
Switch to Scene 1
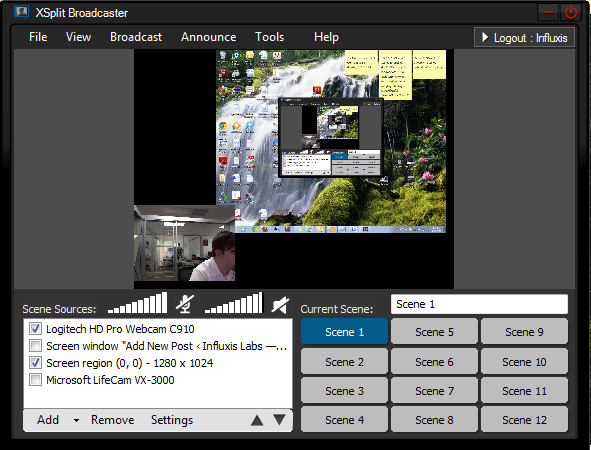click(x=344, y=332)
